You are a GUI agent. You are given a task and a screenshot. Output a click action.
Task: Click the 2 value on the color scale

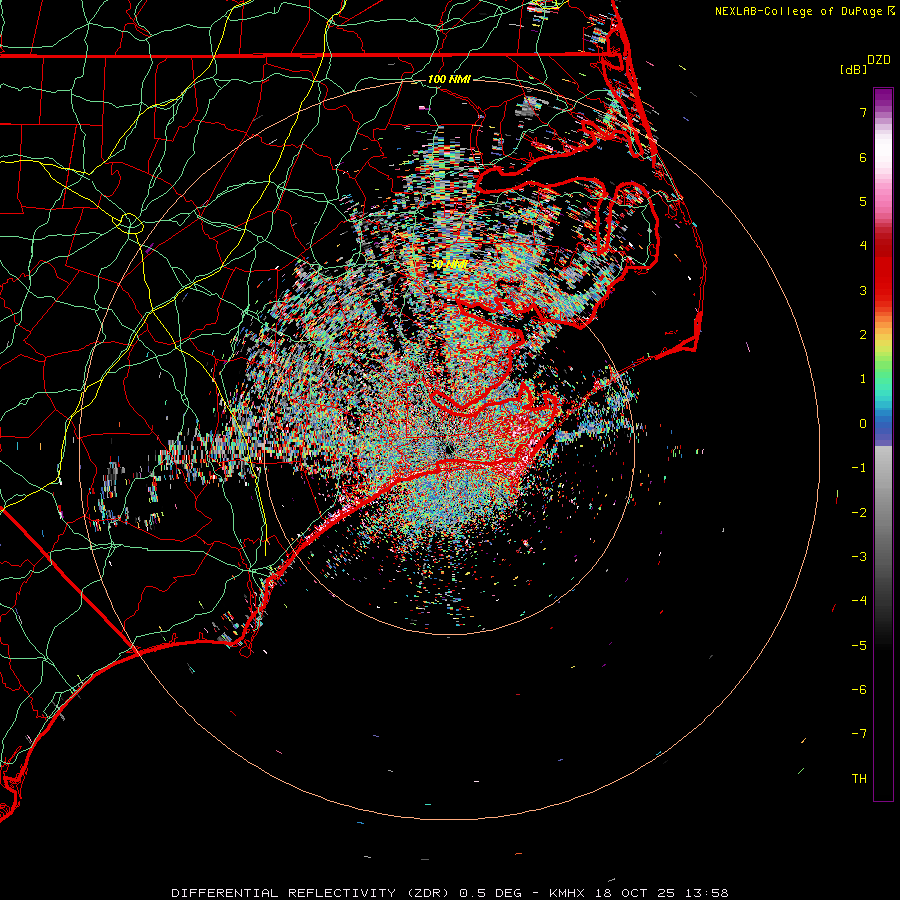(x=863, y=335)
